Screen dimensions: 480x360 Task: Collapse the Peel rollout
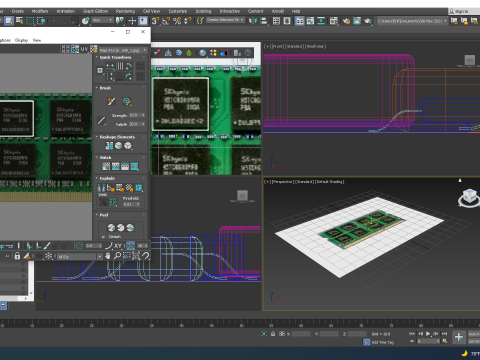tap(104, 215)
